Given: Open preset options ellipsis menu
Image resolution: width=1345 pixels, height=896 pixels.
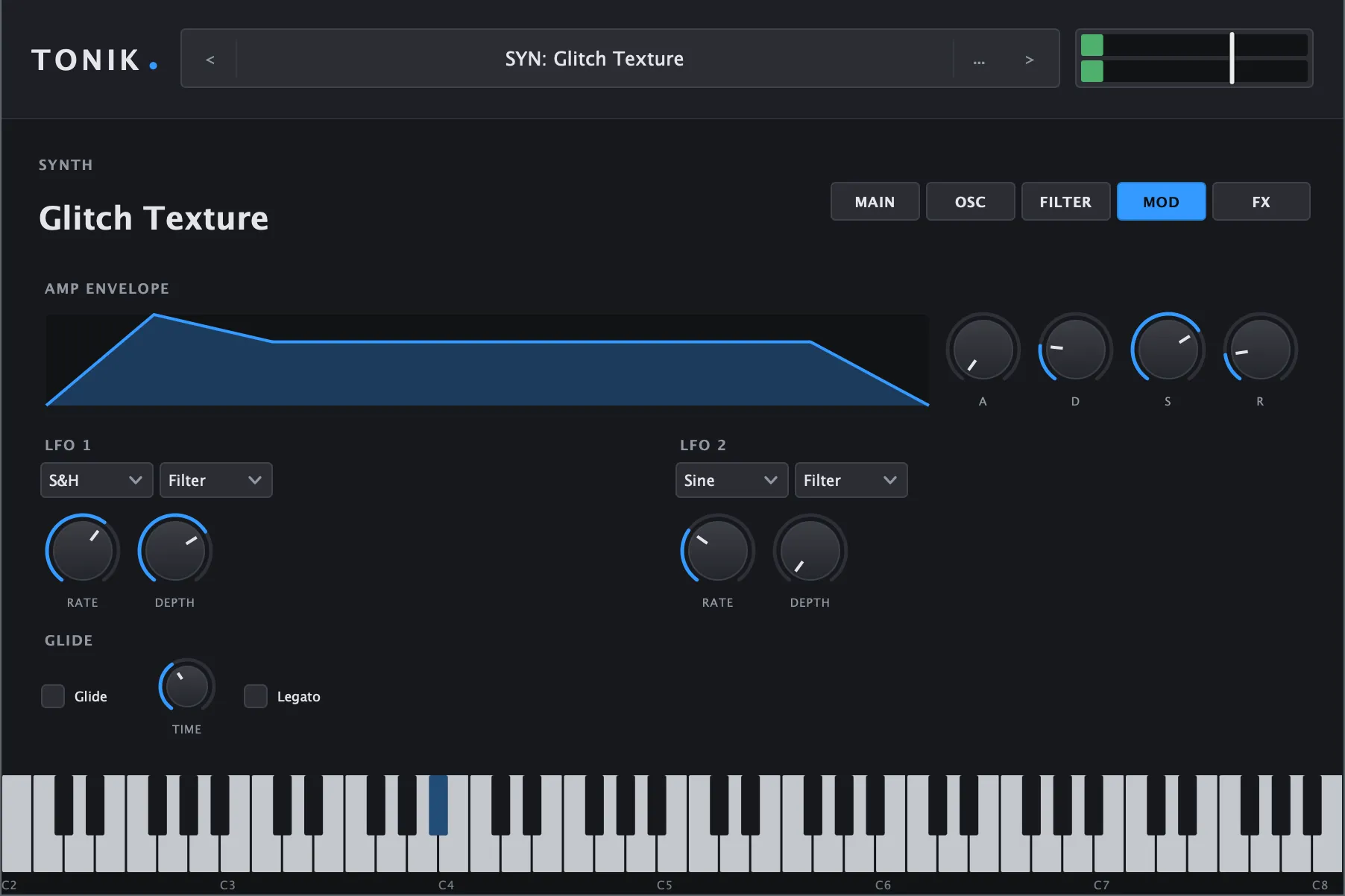Looking at the screenshot, I should point(979,60).
